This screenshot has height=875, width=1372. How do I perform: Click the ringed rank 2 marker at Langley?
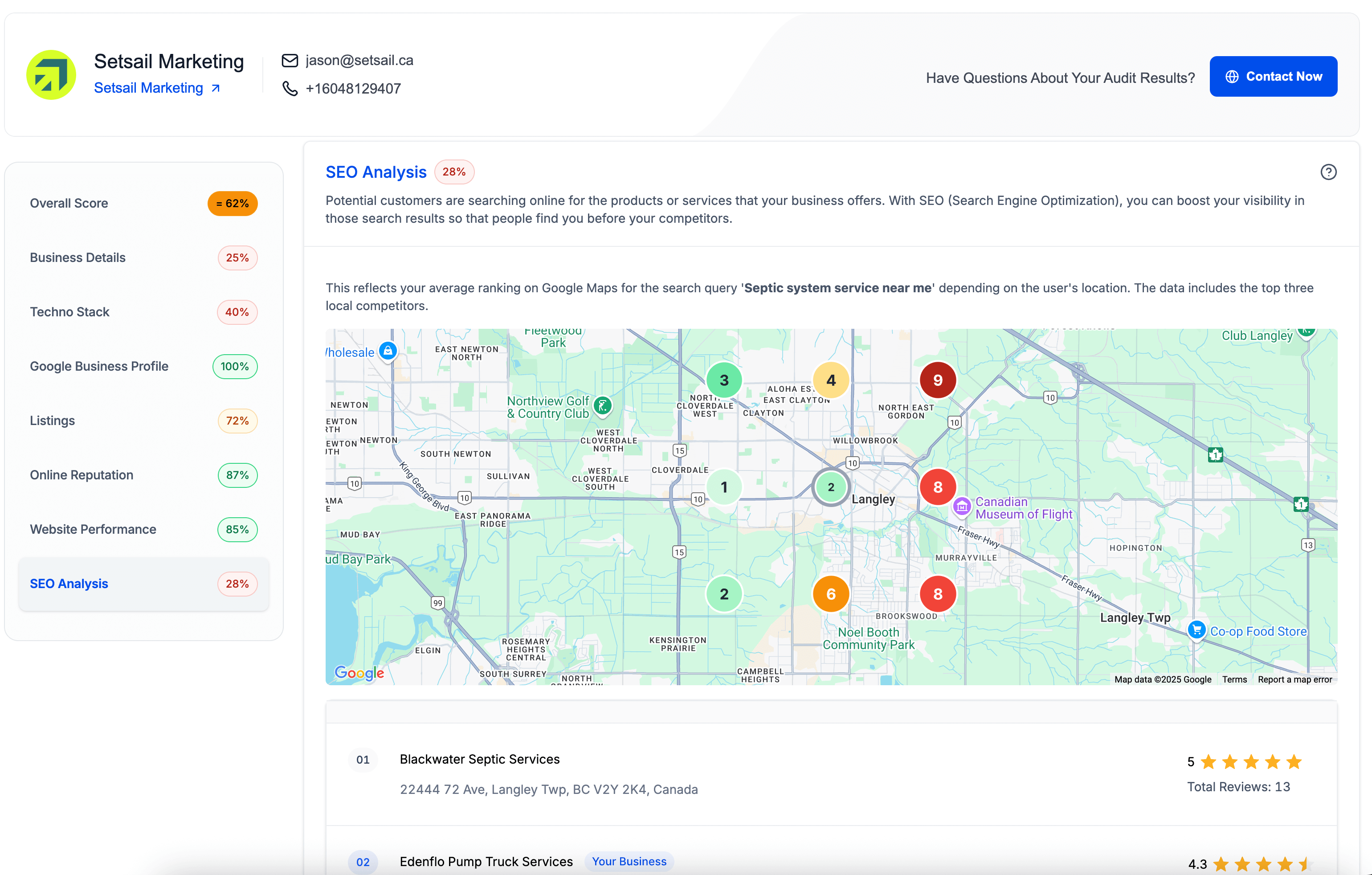[x=831, y=487]
